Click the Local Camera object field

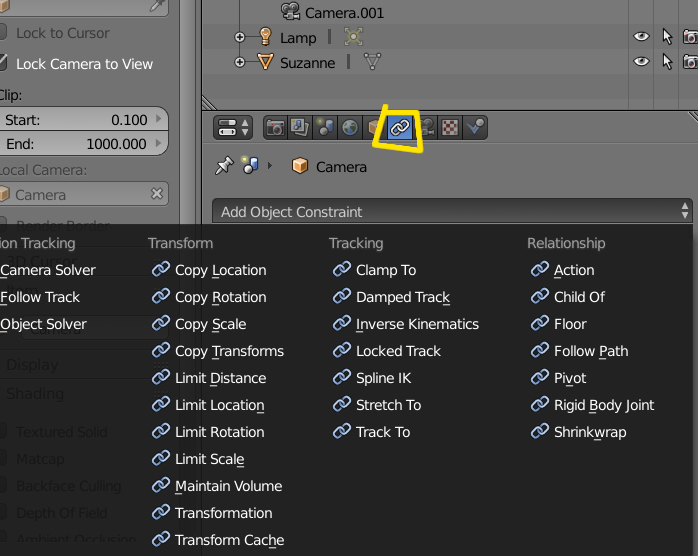(83, 194)
